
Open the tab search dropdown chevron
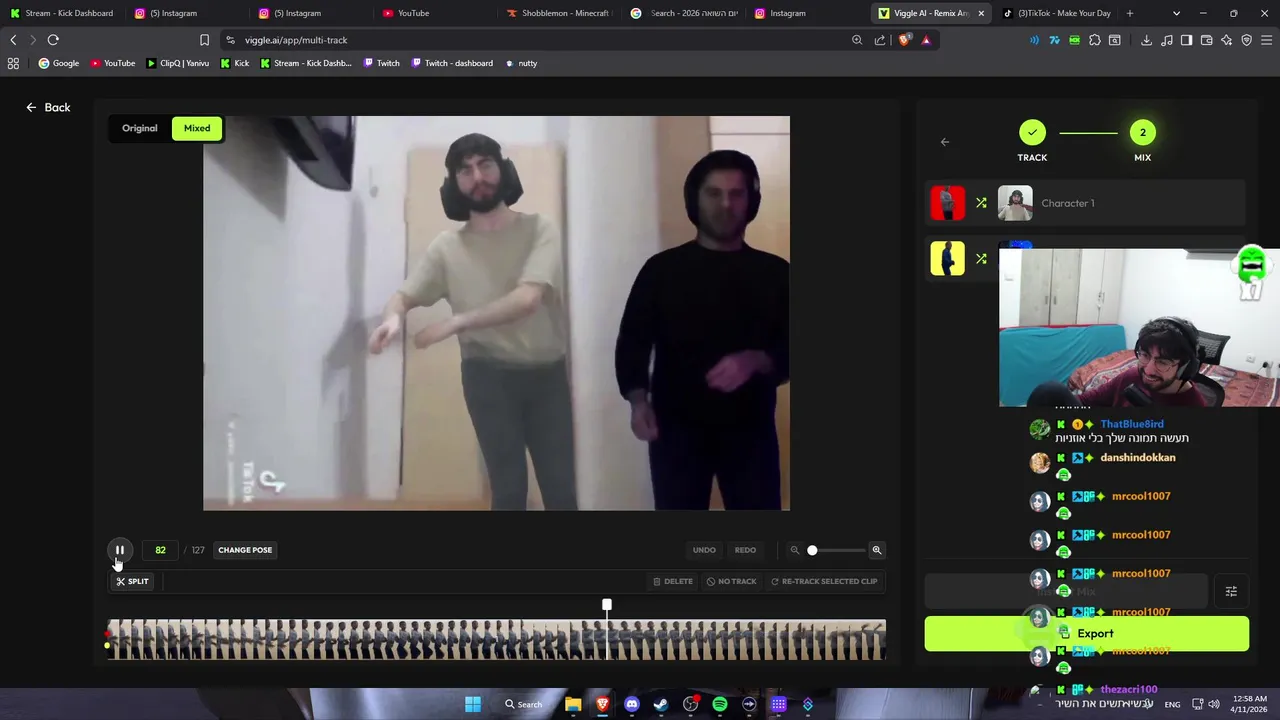click(x=1176, y=13)
